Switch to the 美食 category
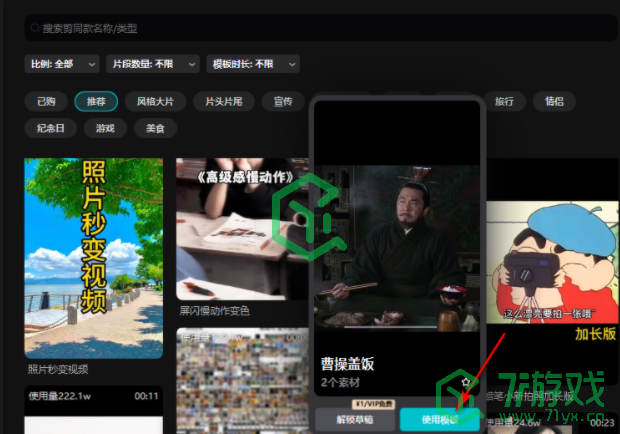The image size is (620, 434). click(x=154, y=128)
